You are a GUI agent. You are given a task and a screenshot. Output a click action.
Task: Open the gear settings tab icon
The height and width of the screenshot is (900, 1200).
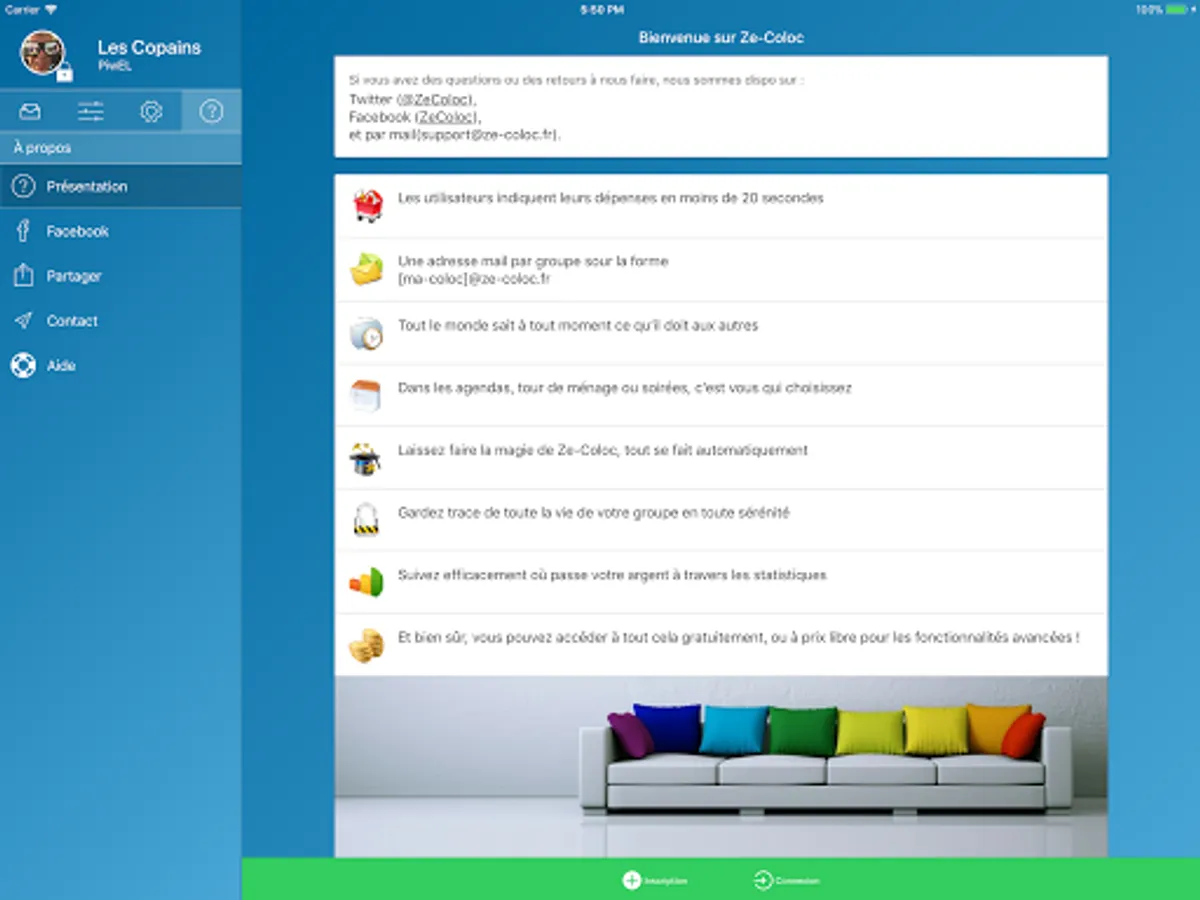pyautogui.click(x=151, y=111)
